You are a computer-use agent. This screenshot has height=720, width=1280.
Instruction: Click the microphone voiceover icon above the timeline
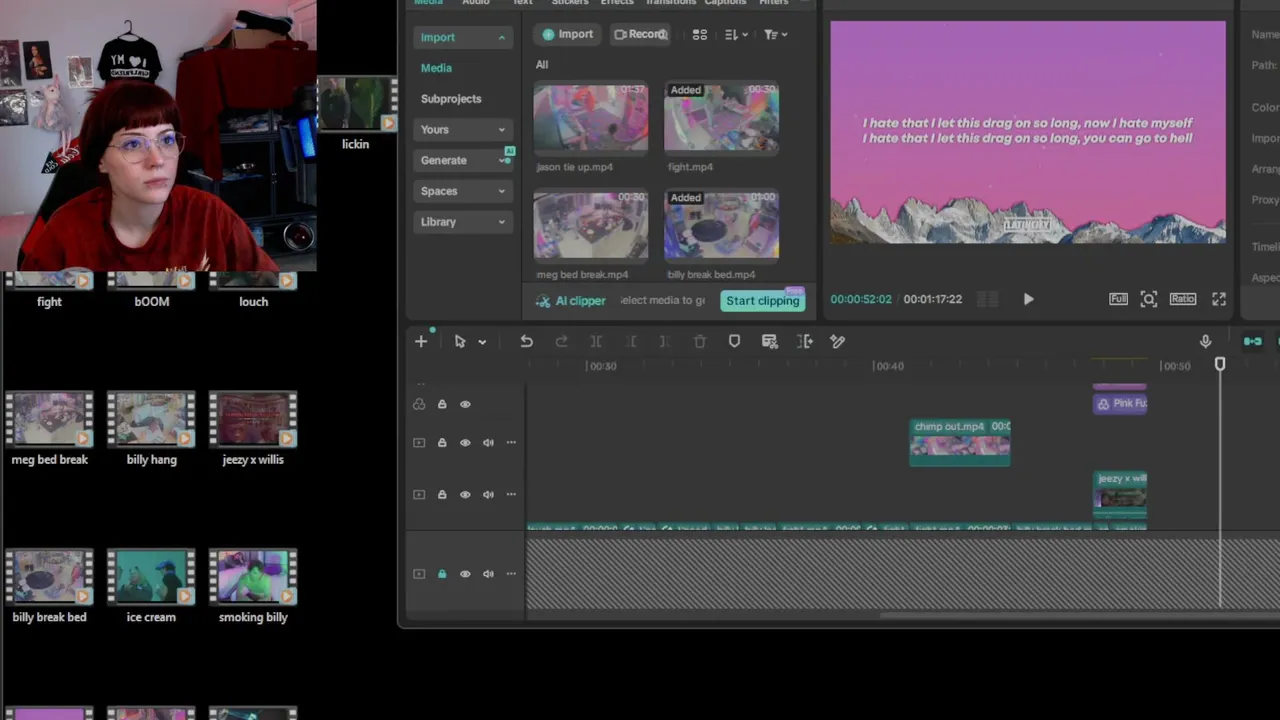click(x=1205, y=342)
